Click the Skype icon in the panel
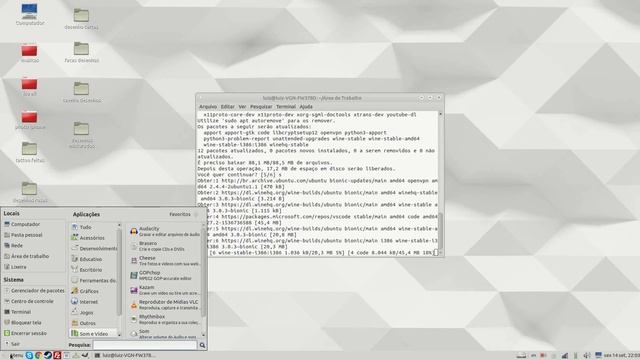 coord(29,356)
